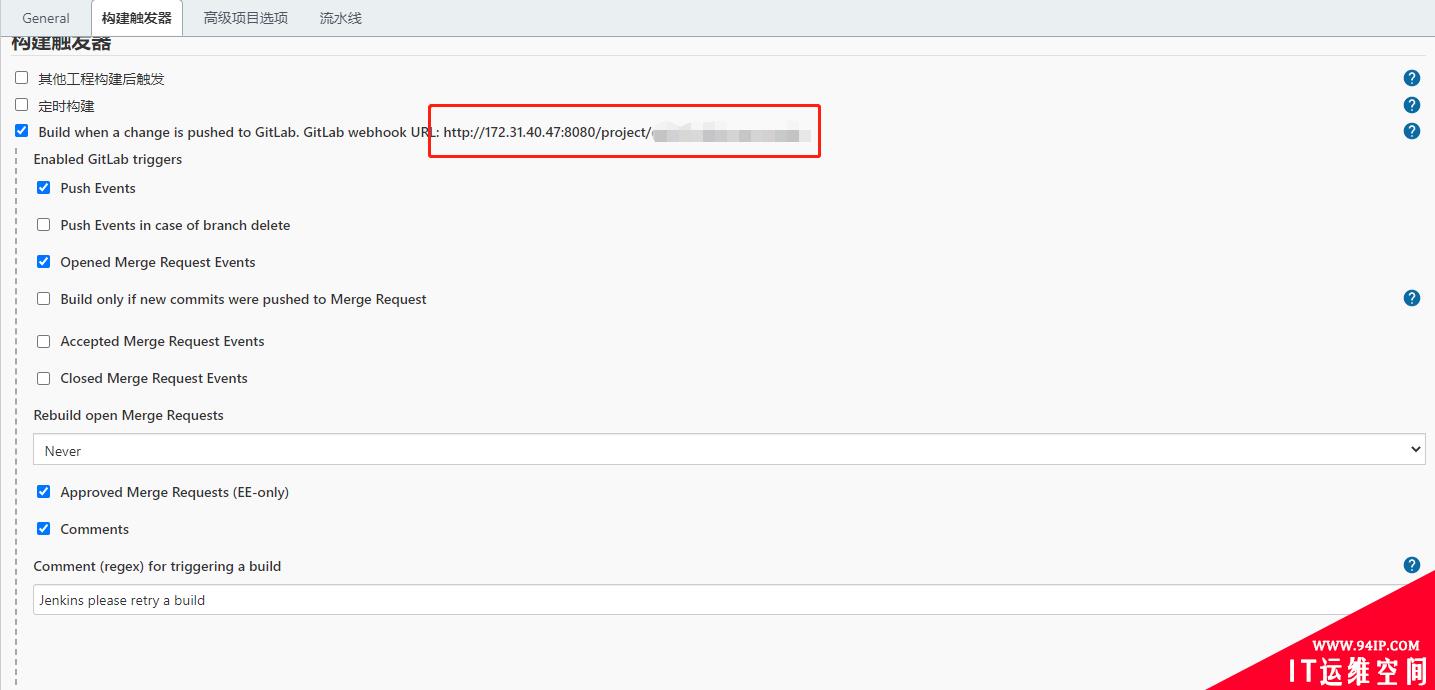The height and width of the screenshot is (690, 1435).
Task: Open help for Comment regex field
Action: 1411,565
